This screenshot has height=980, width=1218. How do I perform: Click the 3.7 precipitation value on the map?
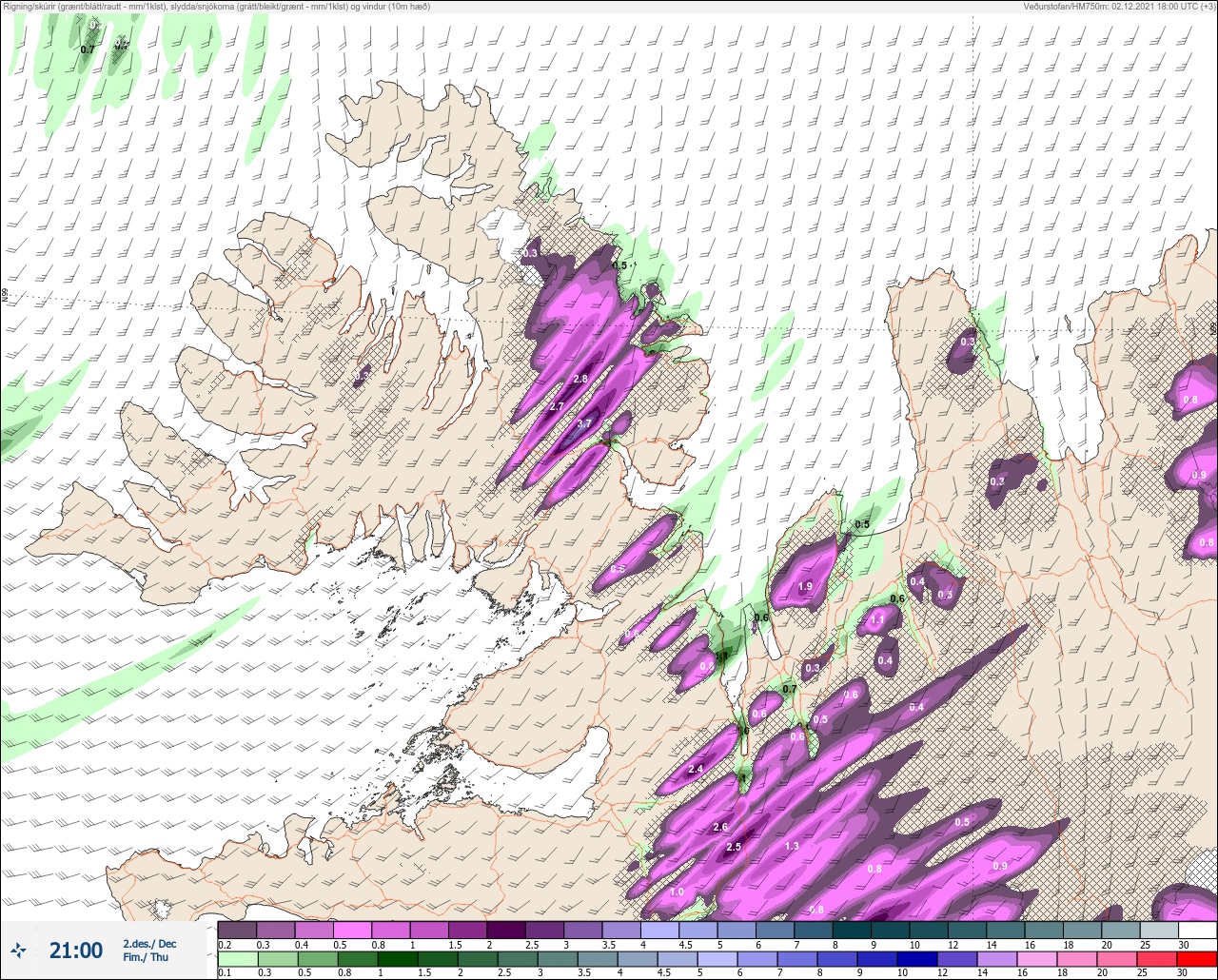pos(584,423)
